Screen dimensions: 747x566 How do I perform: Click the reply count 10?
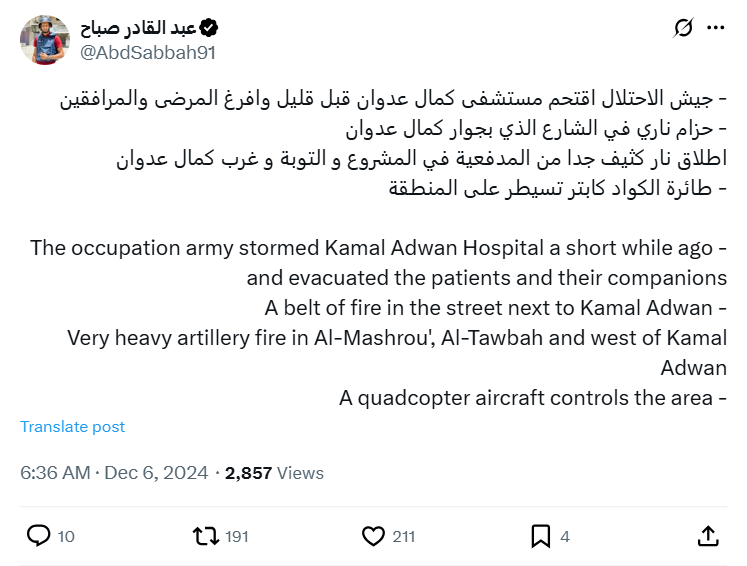[x=66, y=537]
